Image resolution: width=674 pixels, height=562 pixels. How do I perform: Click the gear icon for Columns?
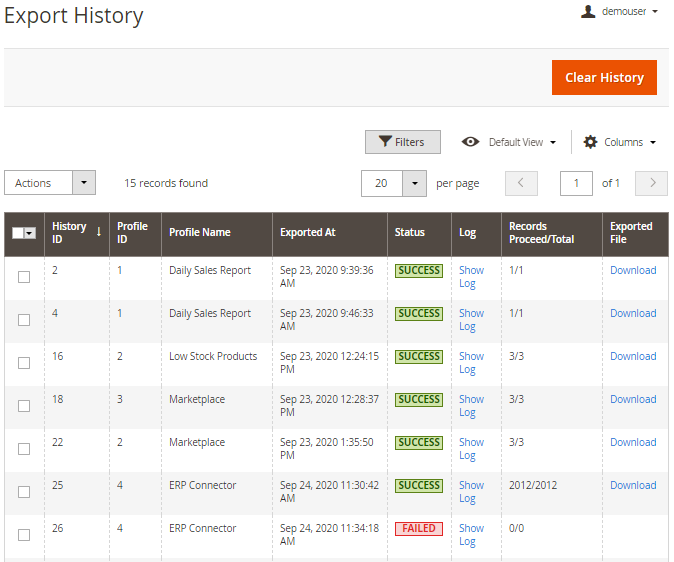(x=590, y=142)
